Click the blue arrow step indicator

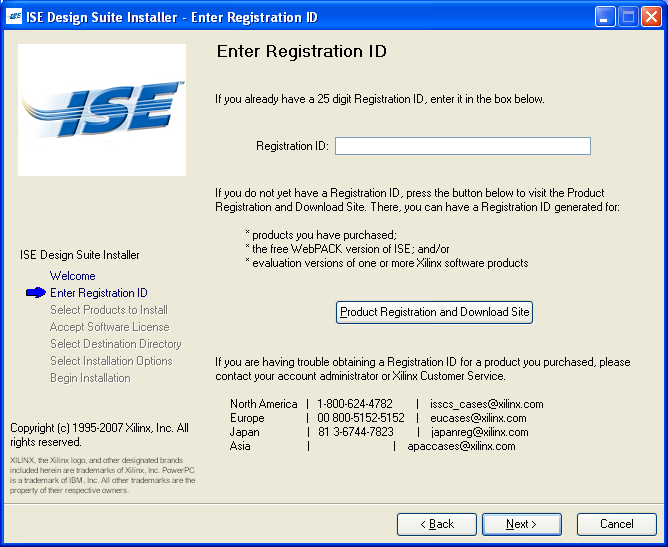pyautogui.click(x=36, y=293)
